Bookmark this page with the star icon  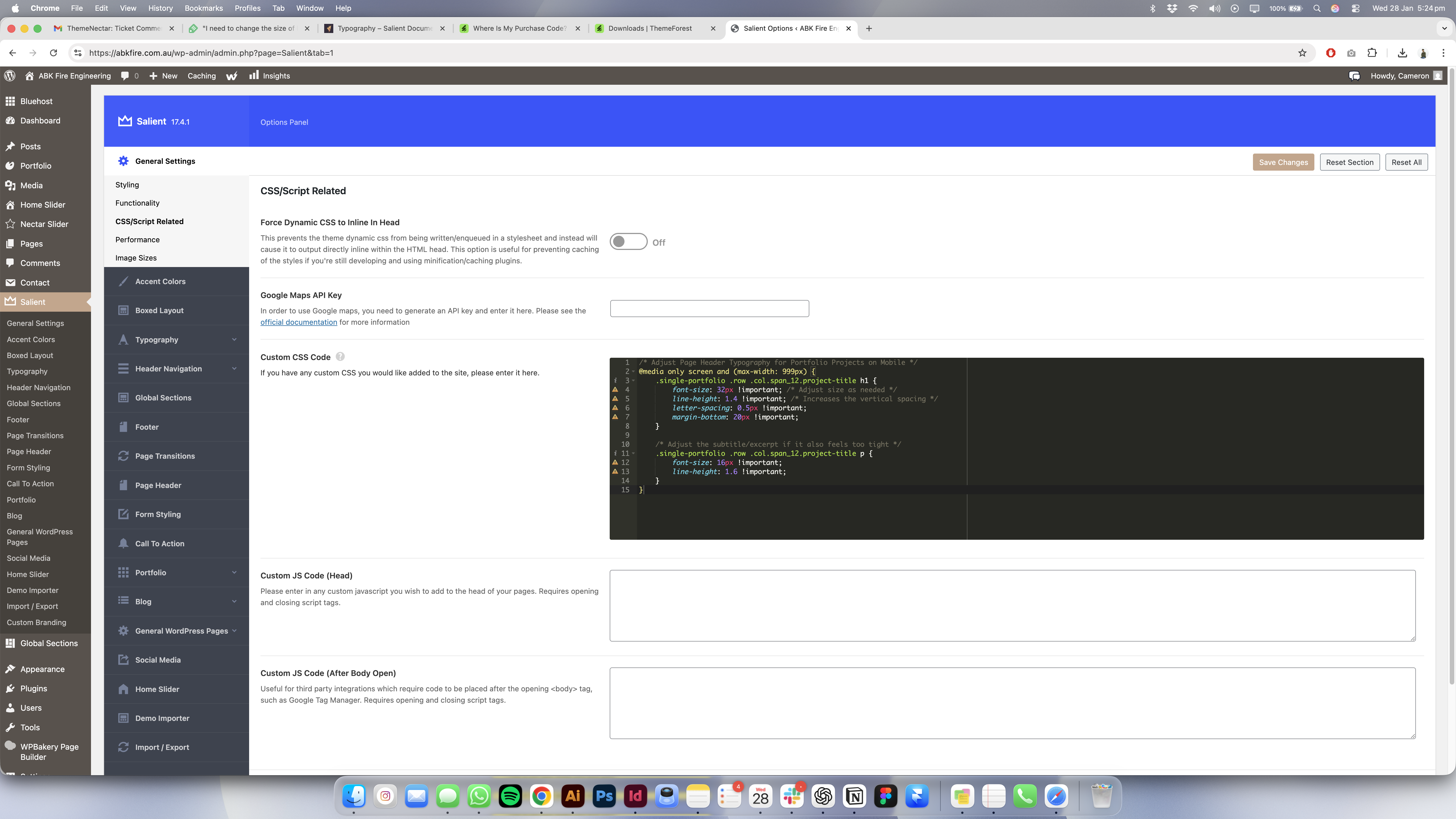(1302, 53)
